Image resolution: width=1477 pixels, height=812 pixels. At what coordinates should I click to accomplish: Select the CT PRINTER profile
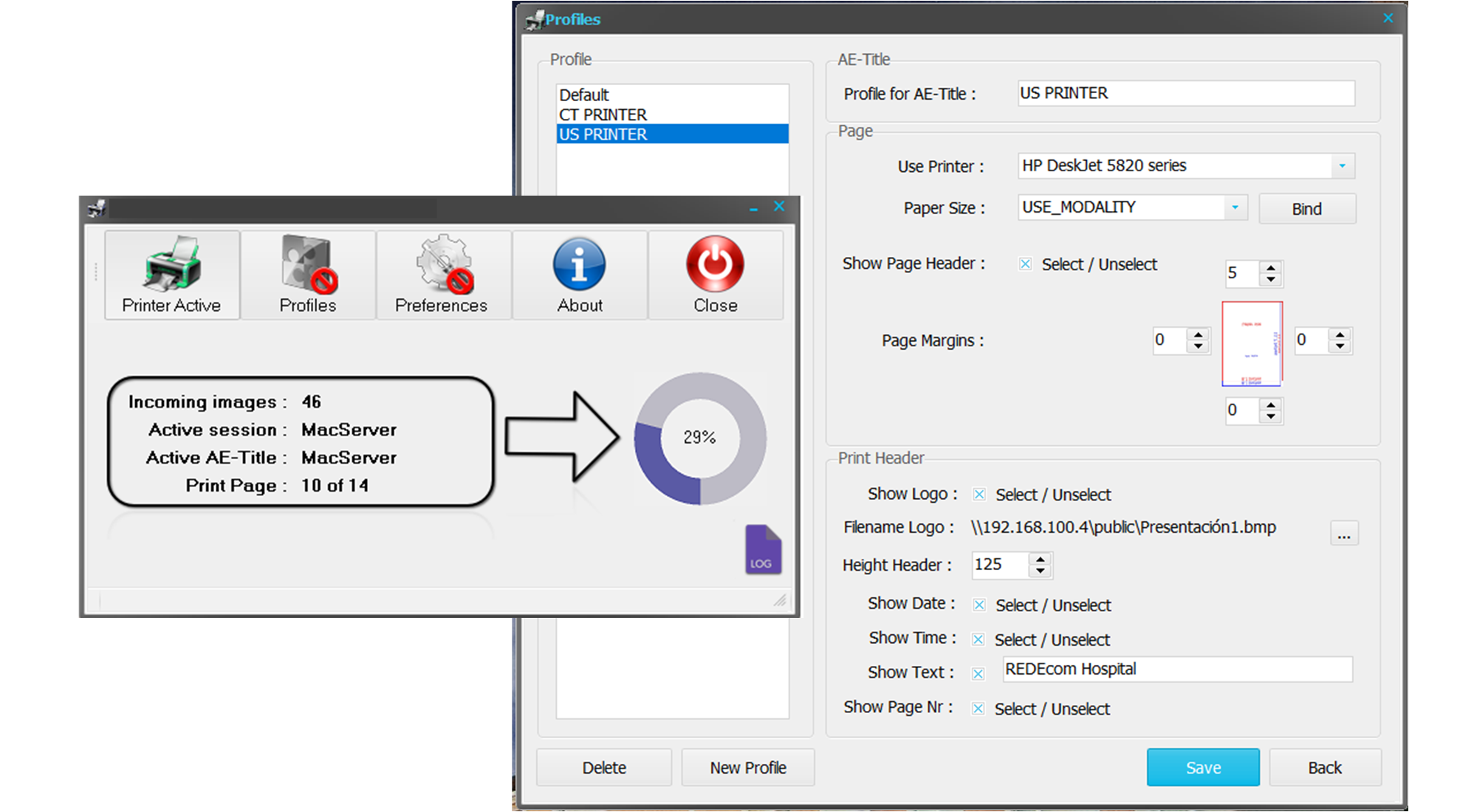tap(603, 115)
